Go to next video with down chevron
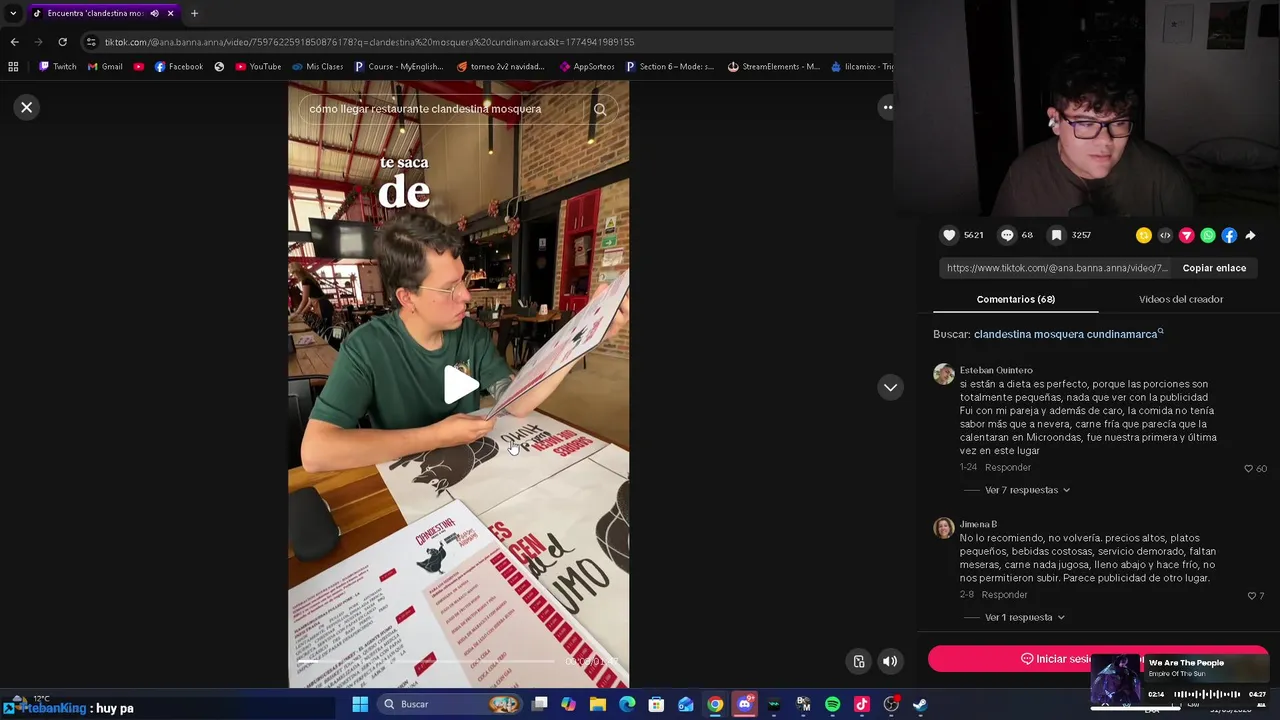This screenshot has width=1280, height=720. pyautogui.click(x=890, y=387)
